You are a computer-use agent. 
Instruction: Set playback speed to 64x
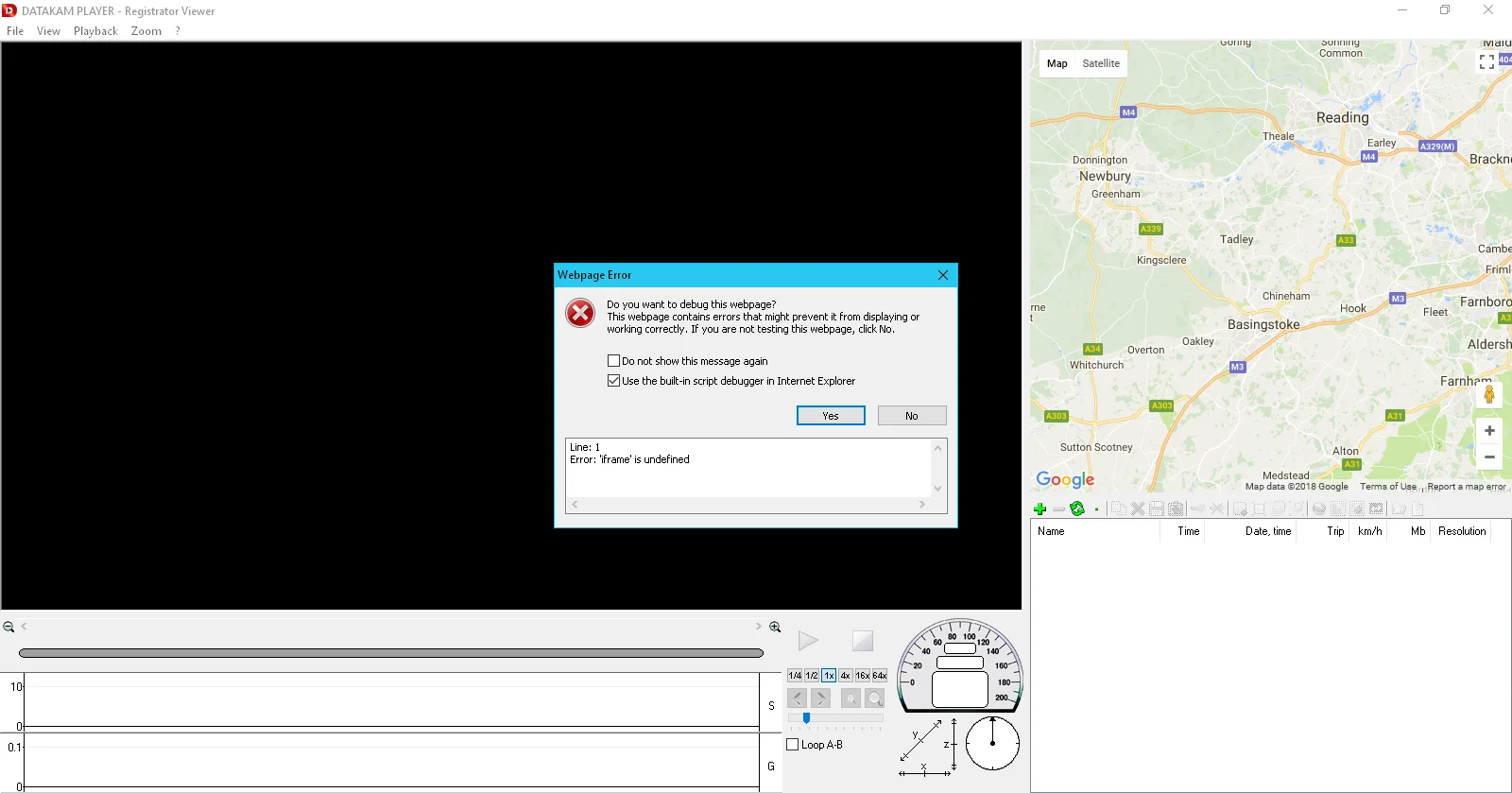pyautogui.click(x=880, y=676)
